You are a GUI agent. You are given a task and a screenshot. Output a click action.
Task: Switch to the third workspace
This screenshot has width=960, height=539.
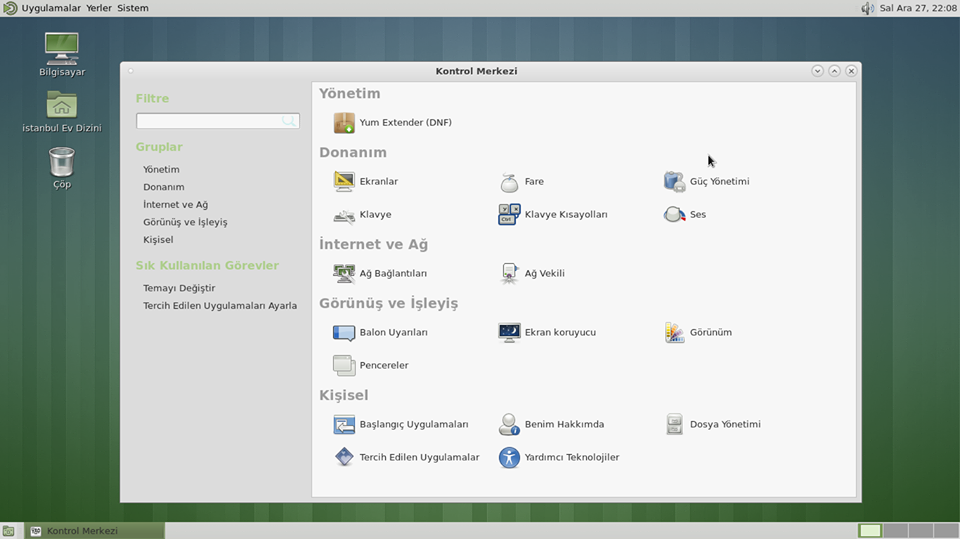[920, 531]
